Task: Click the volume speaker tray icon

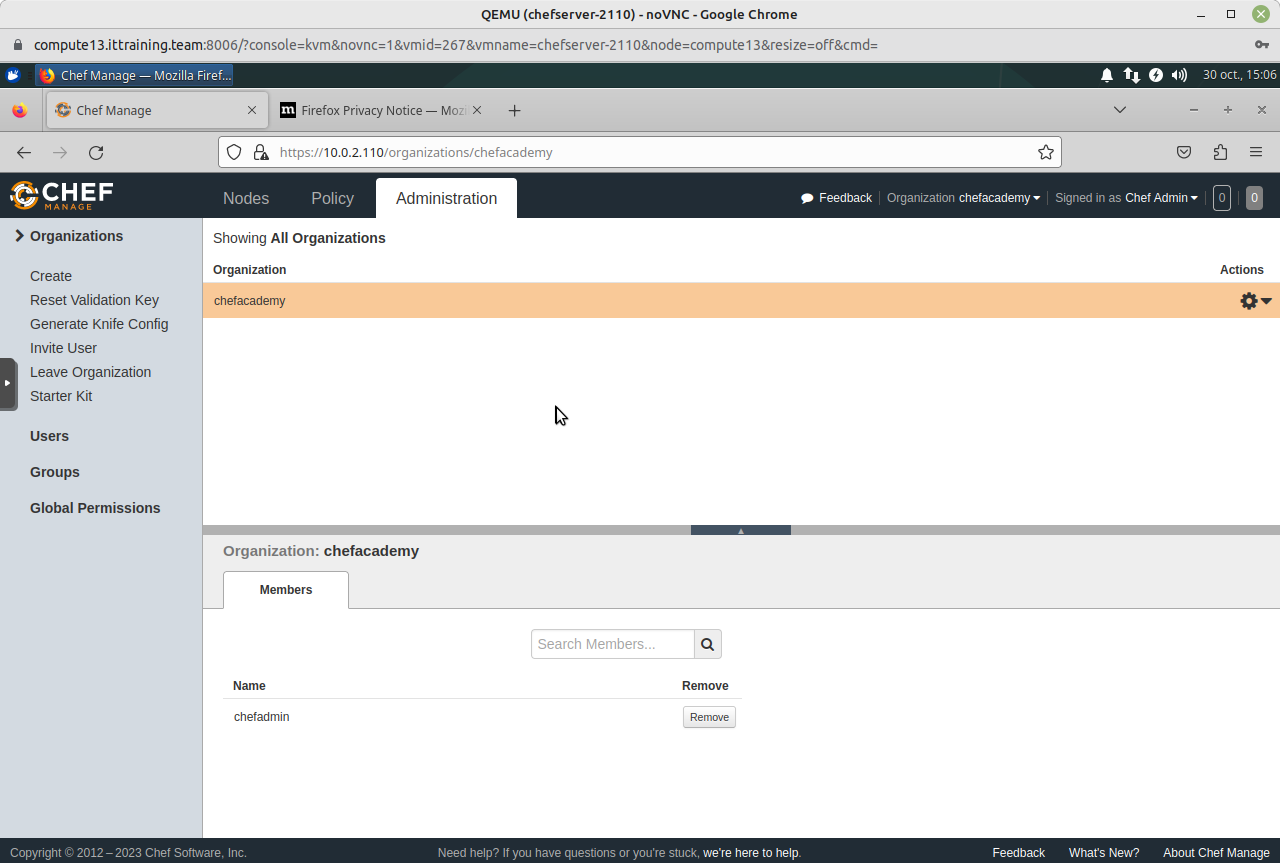Action: [1180, 75]
